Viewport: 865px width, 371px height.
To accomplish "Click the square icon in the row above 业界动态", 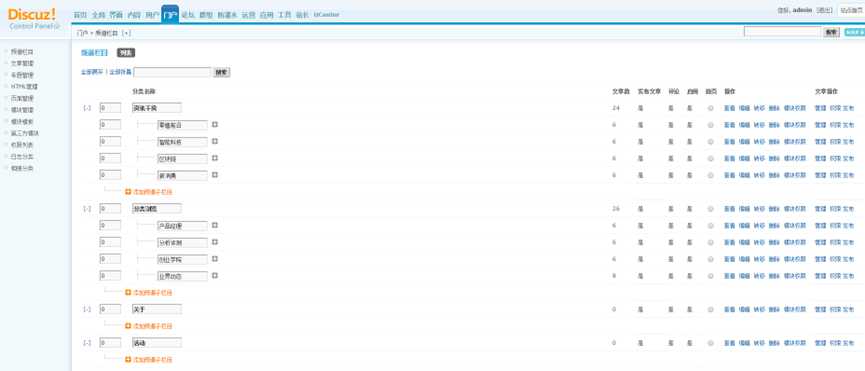I will point(215,258).
